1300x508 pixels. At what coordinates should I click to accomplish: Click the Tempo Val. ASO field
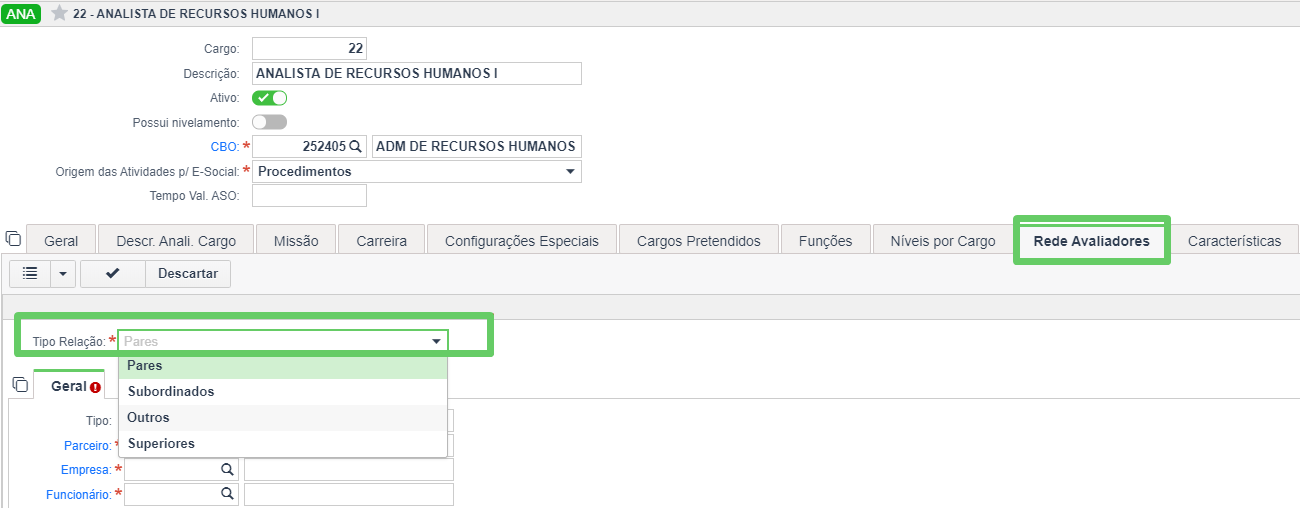click(x=309, y=195)
